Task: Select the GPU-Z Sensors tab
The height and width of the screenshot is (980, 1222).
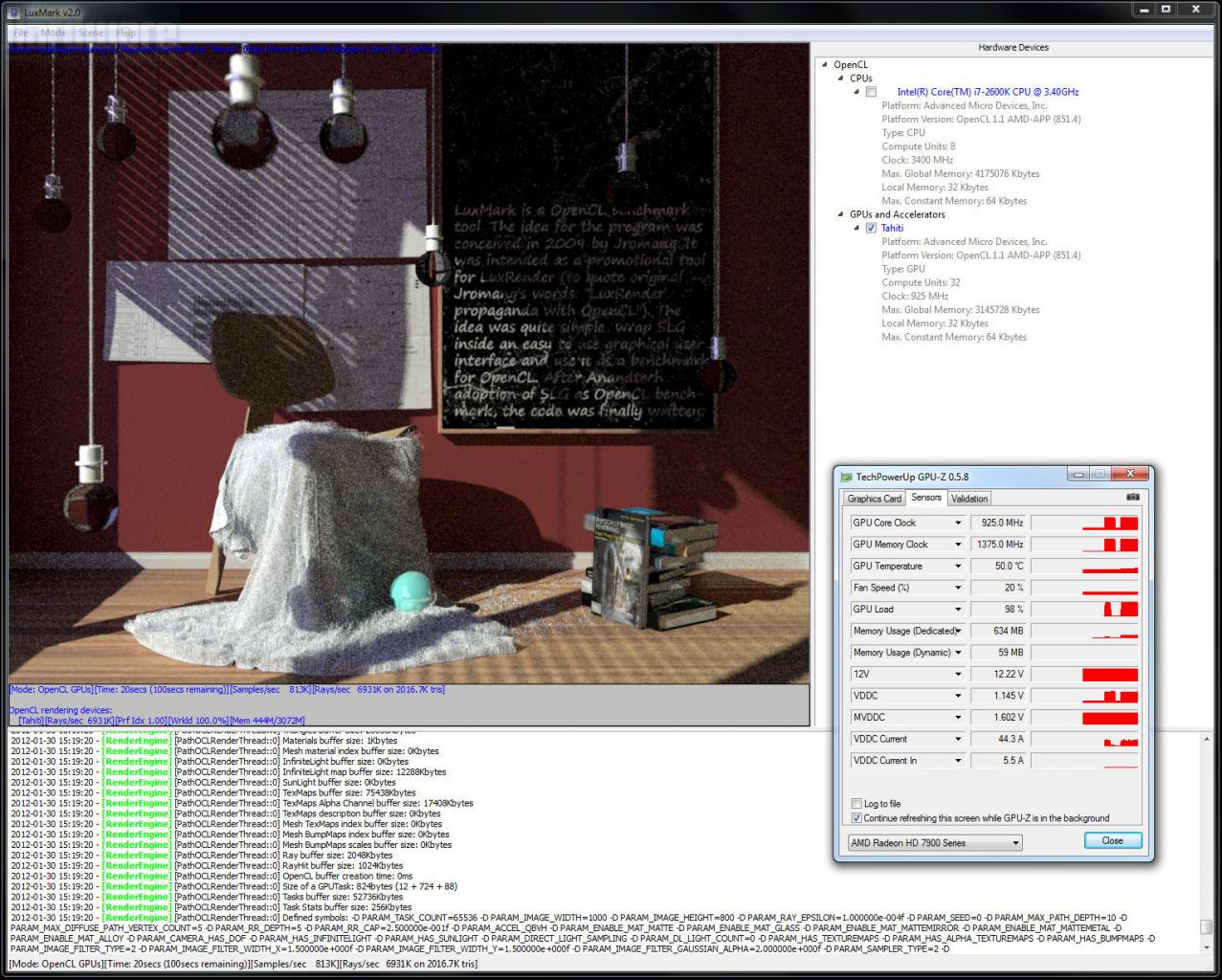Action: [926, 498]
